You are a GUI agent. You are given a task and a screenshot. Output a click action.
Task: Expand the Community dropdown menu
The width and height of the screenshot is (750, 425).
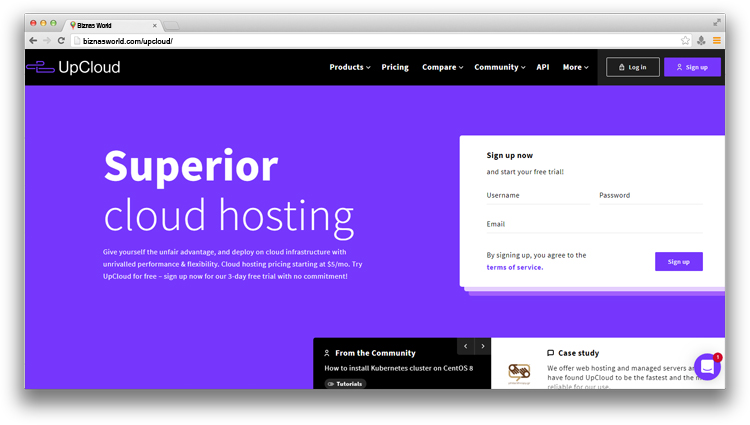pos(500,67)
